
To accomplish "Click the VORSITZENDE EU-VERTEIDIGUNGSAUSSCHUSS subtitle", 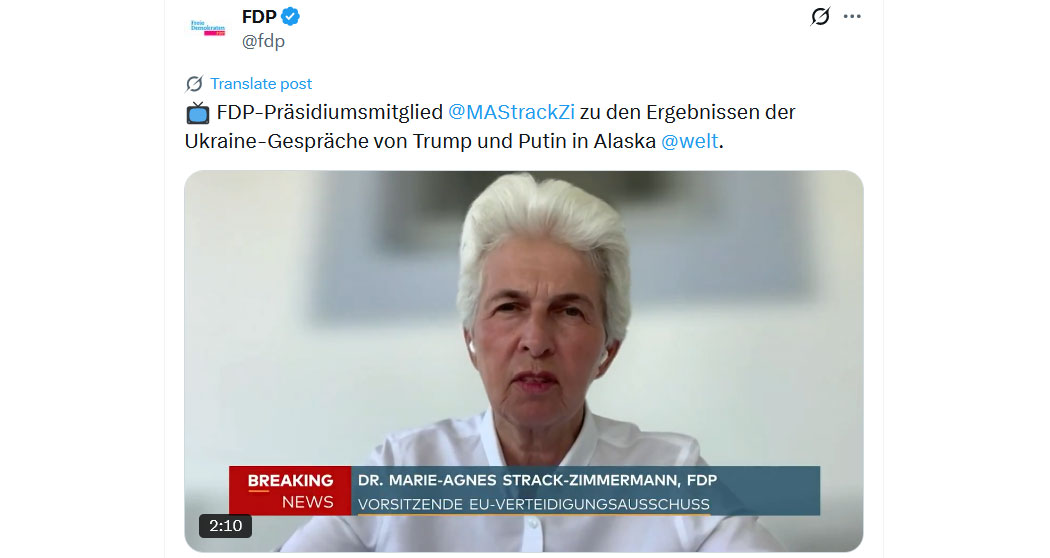I will pos(534,504).
